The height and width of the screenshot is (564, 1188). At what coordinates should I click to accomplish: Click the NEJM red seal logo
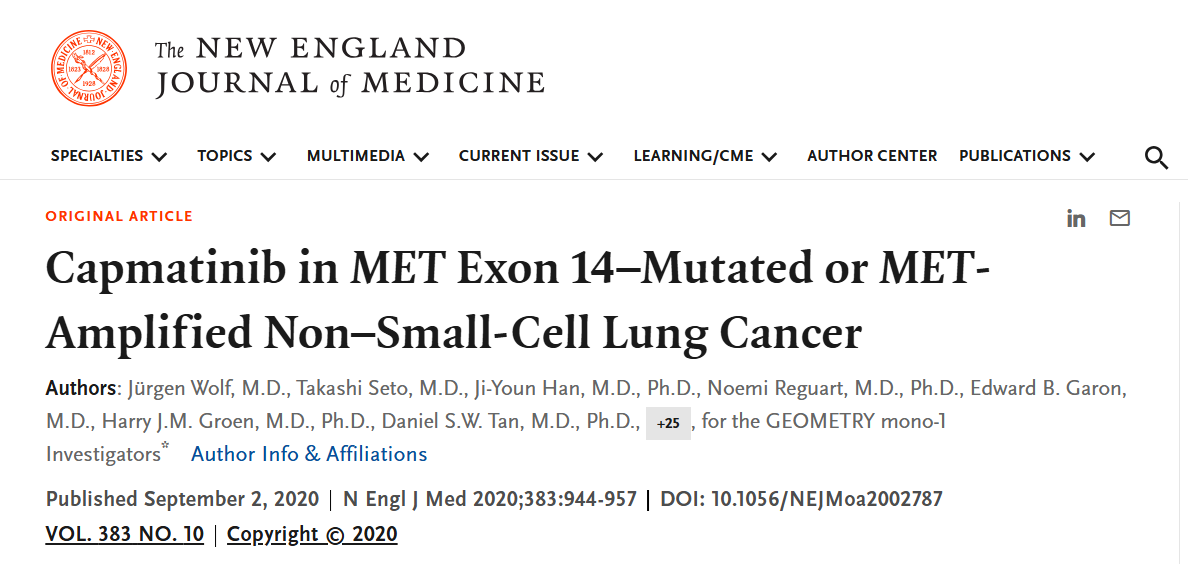click(x=89, y=68)
